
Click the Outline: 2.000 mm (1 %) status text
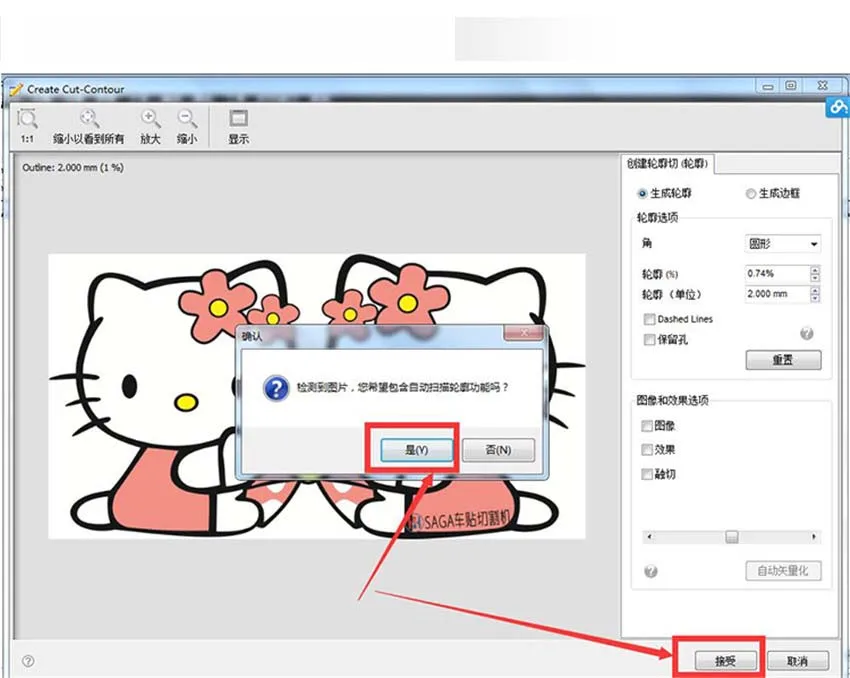pos(73,168)
